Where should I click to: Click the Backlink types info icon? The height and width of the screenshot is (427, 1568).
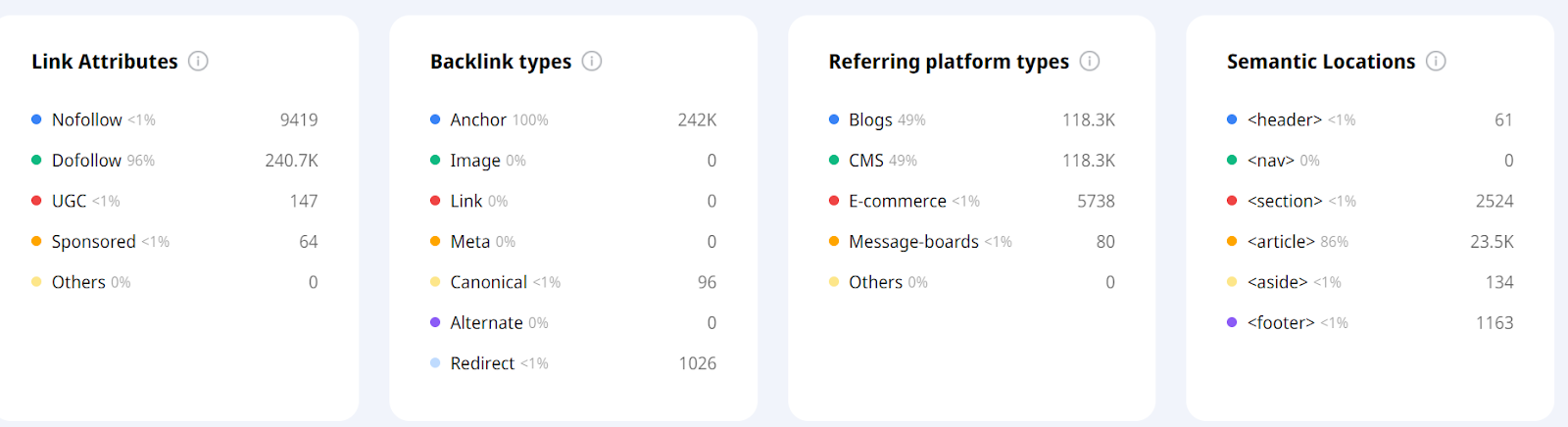592,62
